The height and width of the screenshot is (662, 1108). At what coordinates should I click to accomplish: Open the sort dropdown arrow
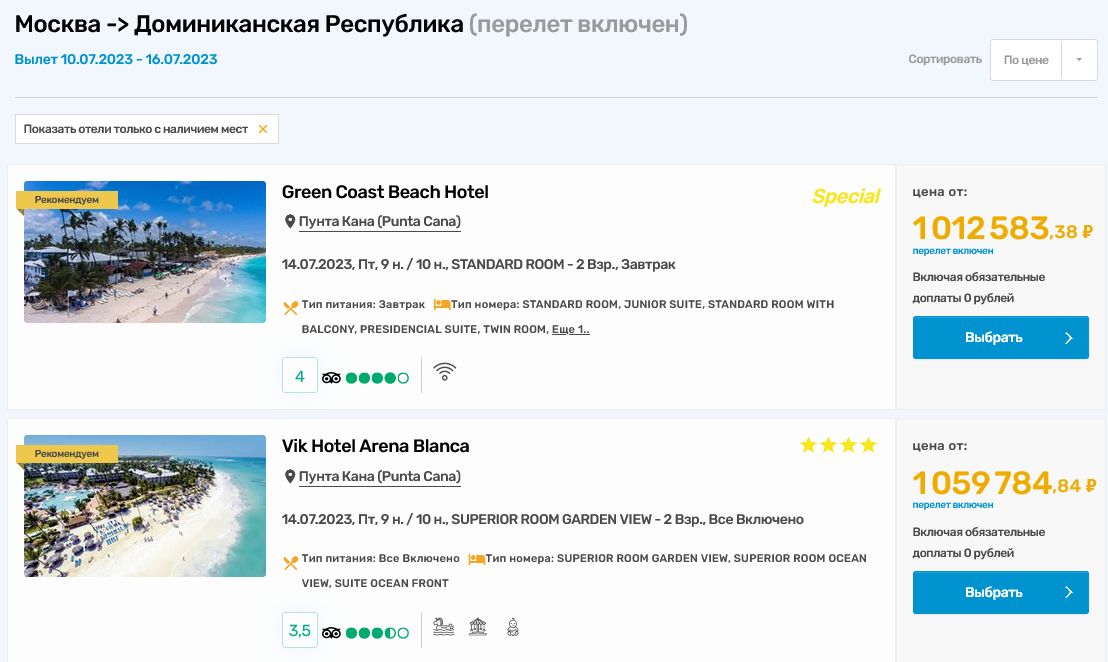(1078, 60)
